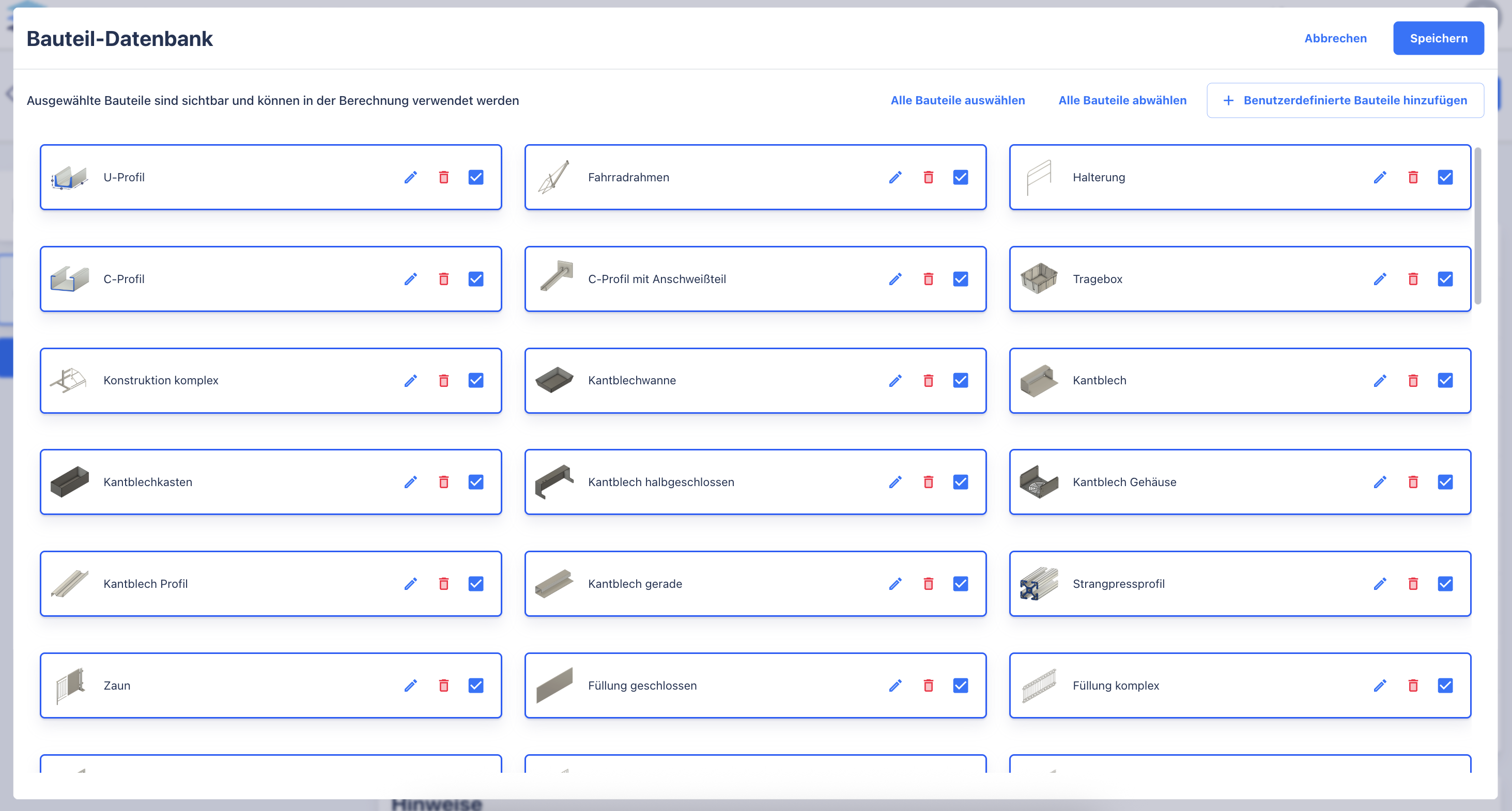Viewport: 1512px width, 811px height.
Task: Save changes with Speichern button
Action: click(x=1438, y=38)
